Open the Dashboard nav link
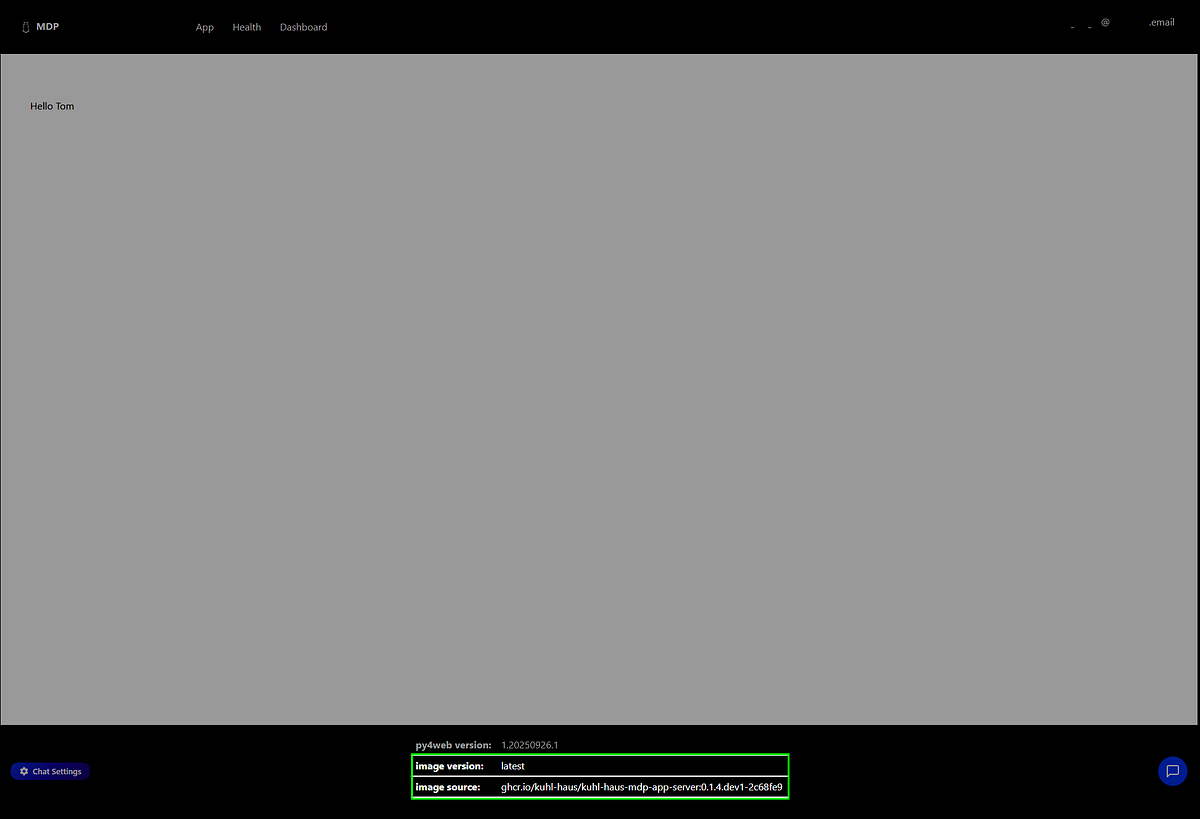 pyautogui.click(x=303, y=27)
